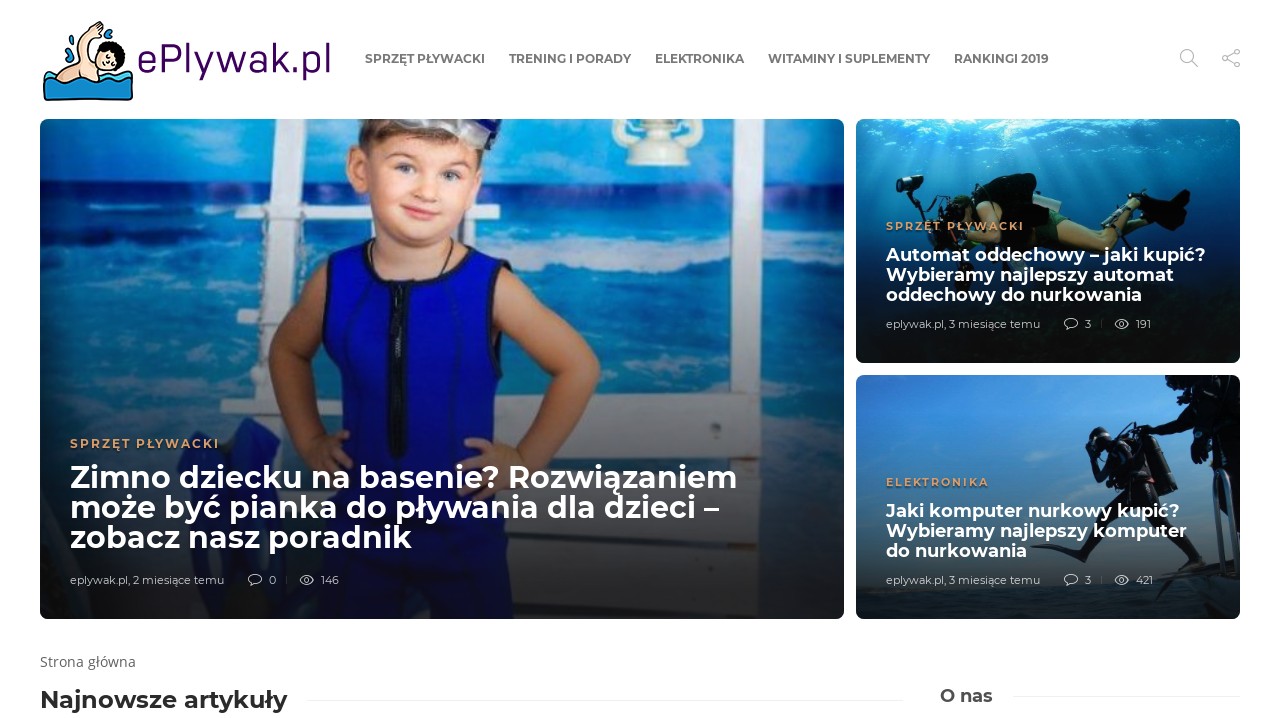Open Witaminy i Suplementy menu
Viewport: 1280px width, 718px height.
[849, 59]
